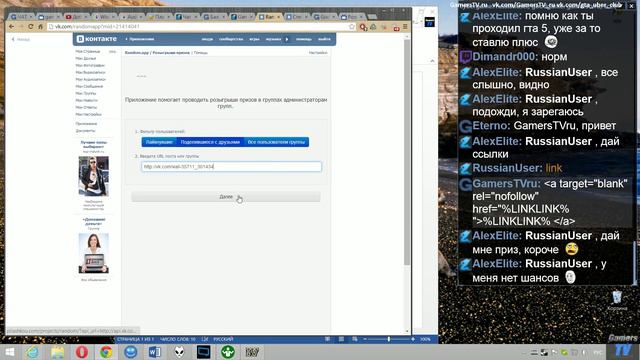Viewport: 640px width, 360px height.
Task: Open Alienware icon in taskbar
Action: [x=179, y=352]
